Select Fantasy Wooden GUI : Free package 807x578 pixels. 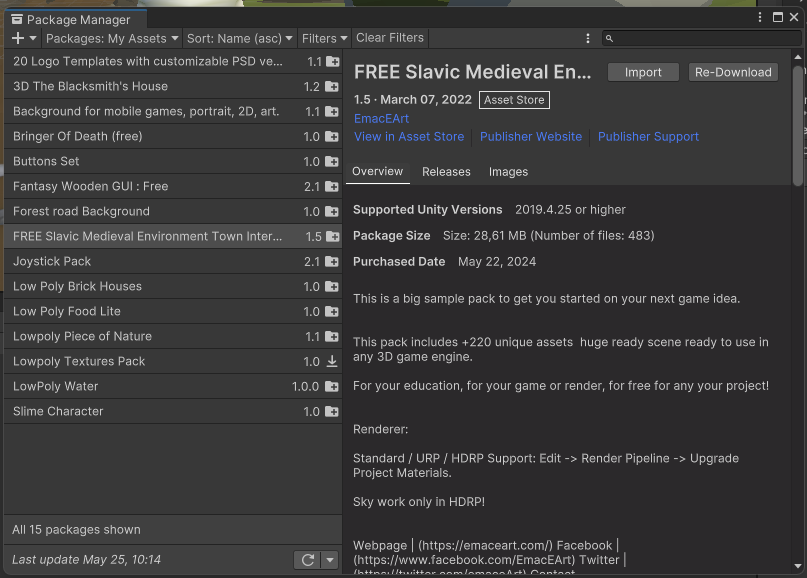[173, 186]
